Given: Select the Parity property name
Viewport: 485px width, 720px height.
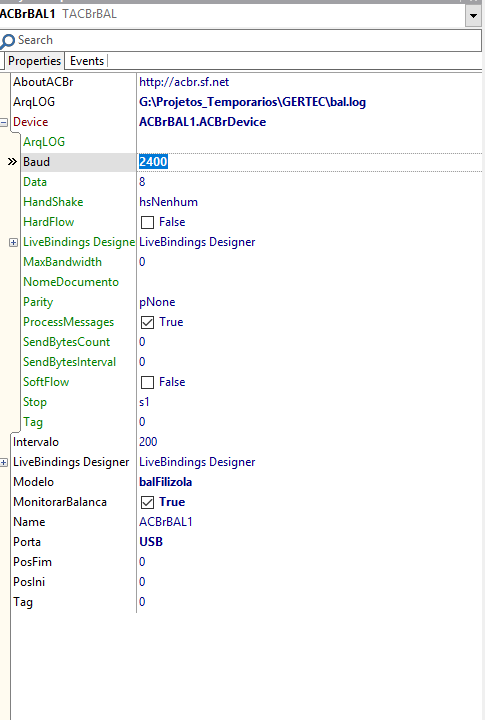Looking at the screenshot, I should pyautogui.click(x=38, y=302).
